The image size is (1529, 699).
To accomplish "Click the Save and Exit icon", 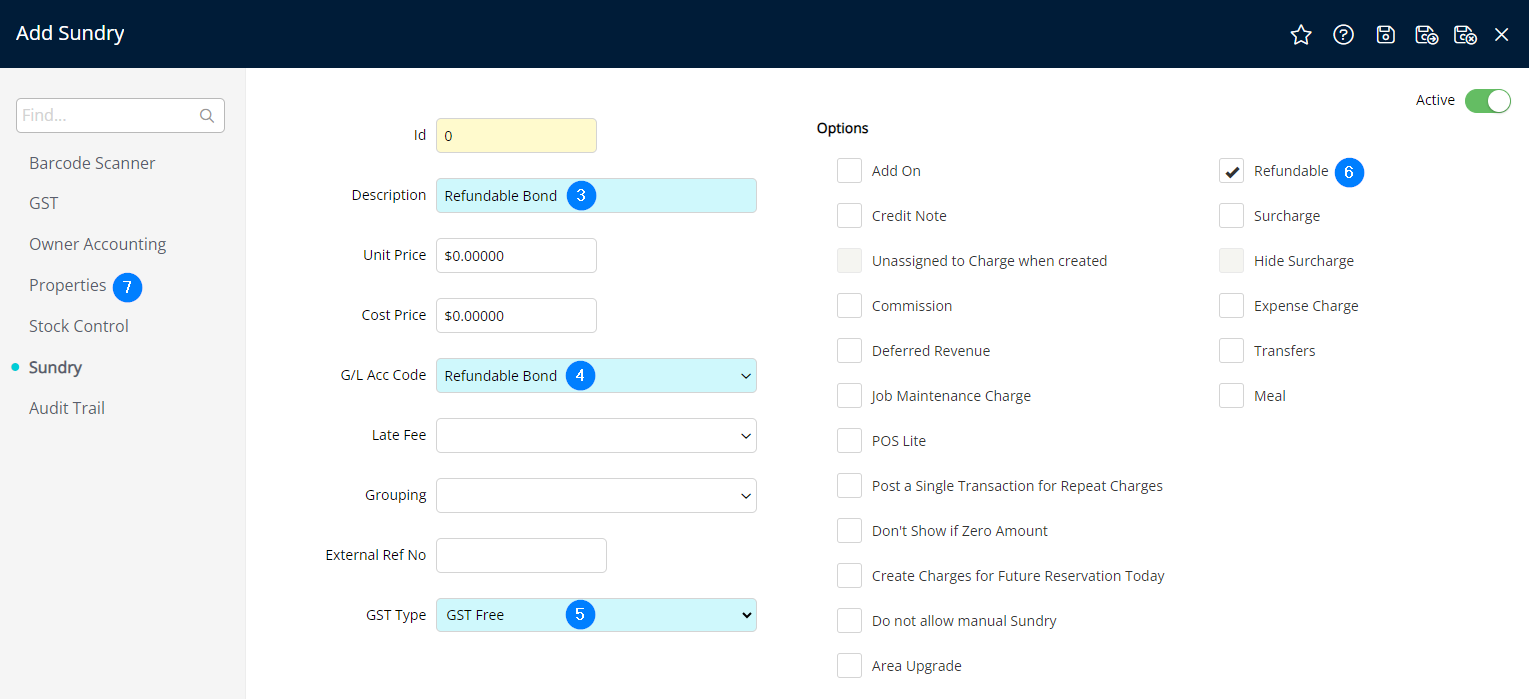I will (x=1465, y=35).
